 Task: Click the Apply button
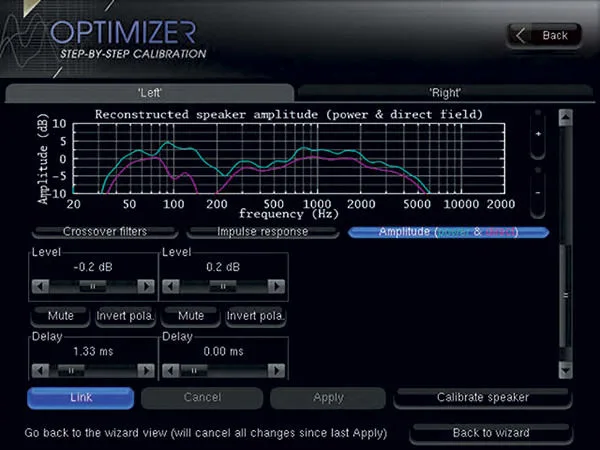pos(328,398)
